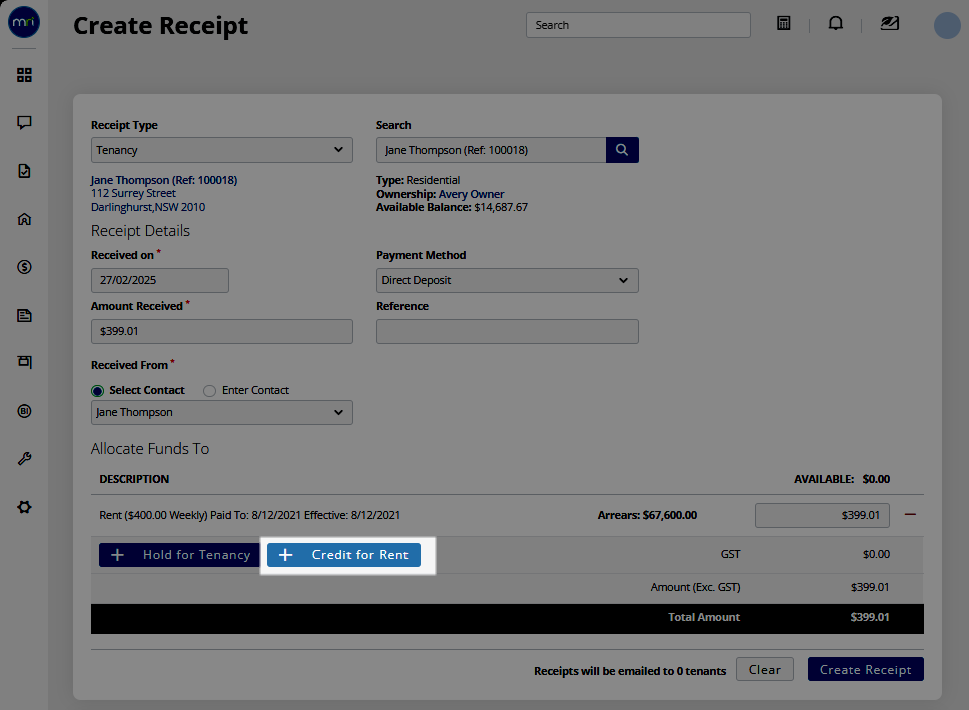Open the Receipt Type dropdown
This screenshot has height=710, width=969.
tap(221, 149)
